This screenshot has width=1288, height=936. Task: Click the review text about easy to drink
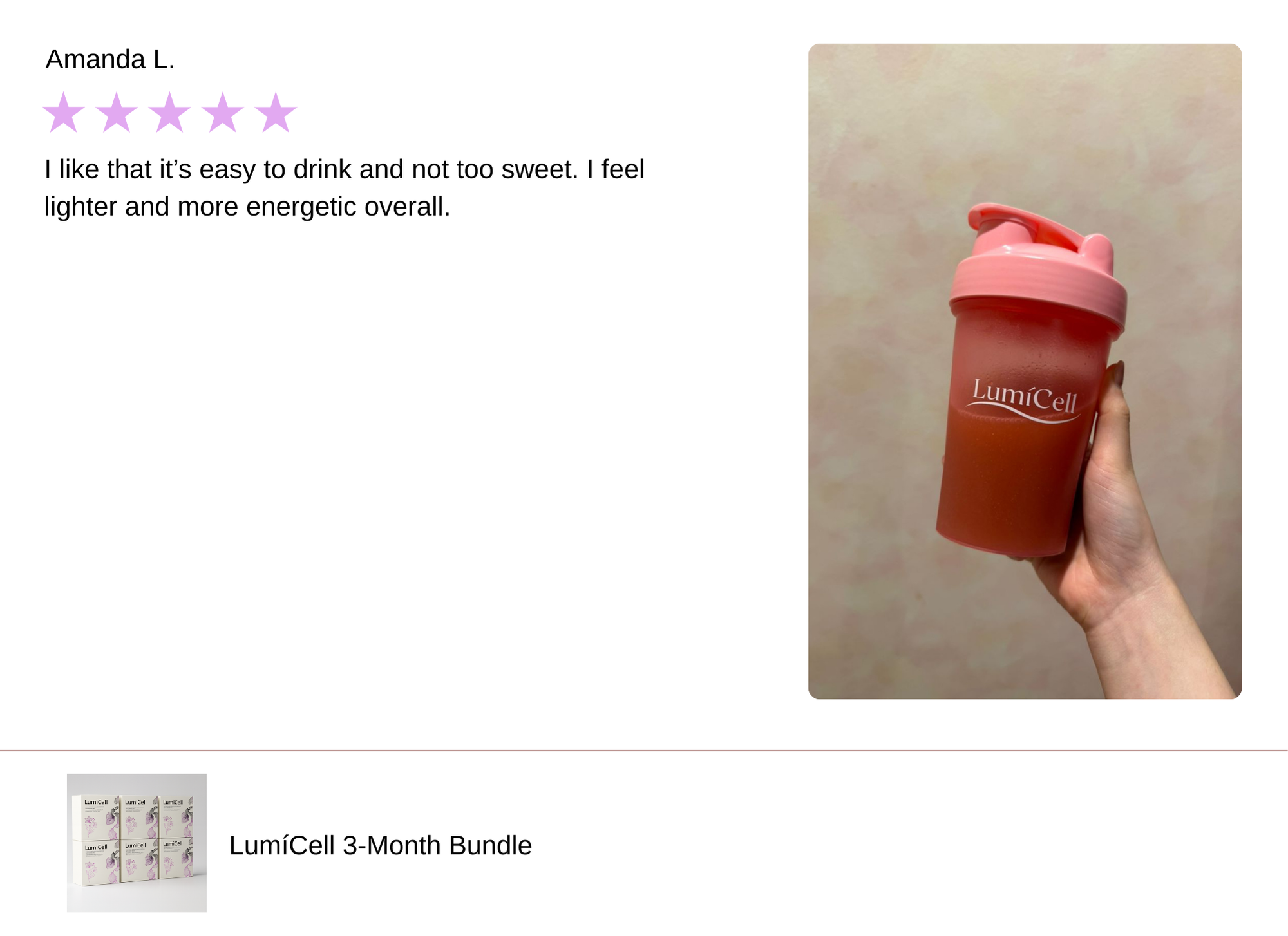click(344, 188)
